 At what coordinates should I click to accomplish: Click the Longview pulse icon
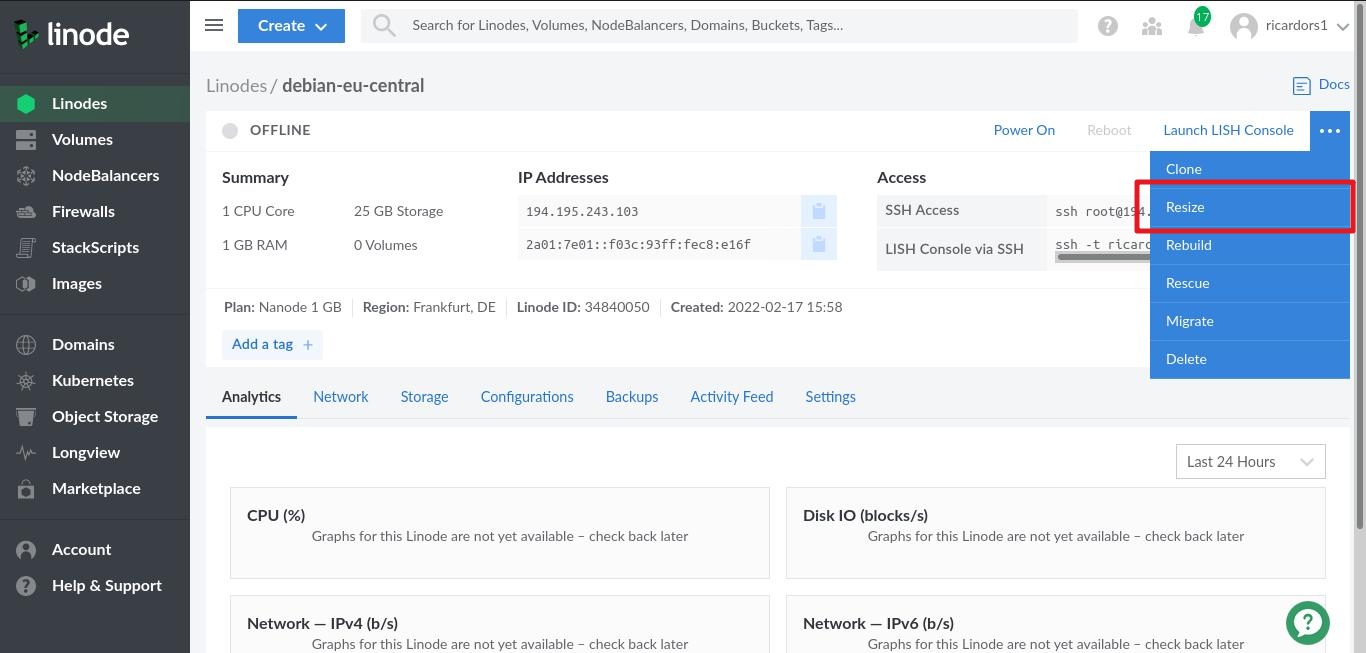26,453
